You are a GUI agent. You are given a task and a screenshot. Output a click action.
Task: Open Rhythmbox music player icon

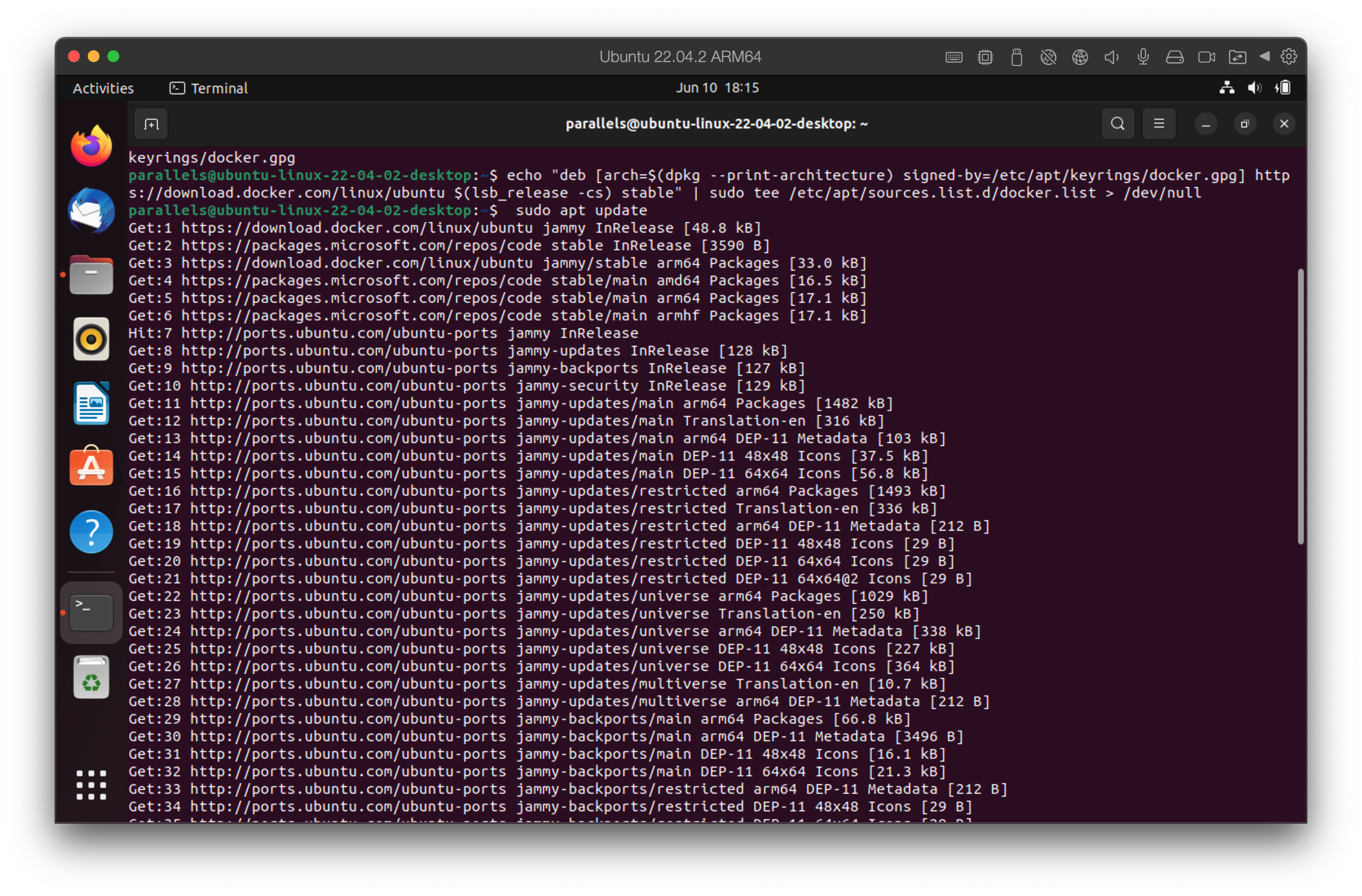(x=92, y=339)
